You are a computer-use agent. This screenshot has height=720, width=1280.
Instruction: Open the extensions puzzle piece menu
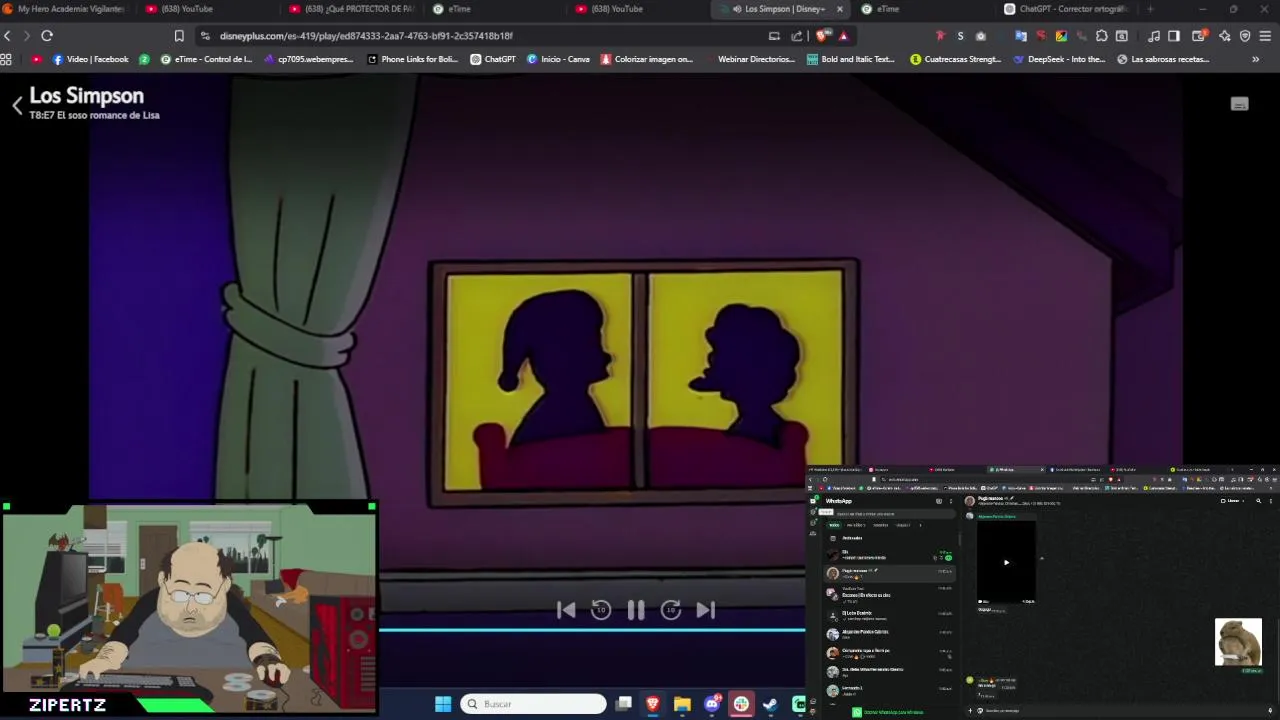pyautogui.click(x=1102, y=36)
